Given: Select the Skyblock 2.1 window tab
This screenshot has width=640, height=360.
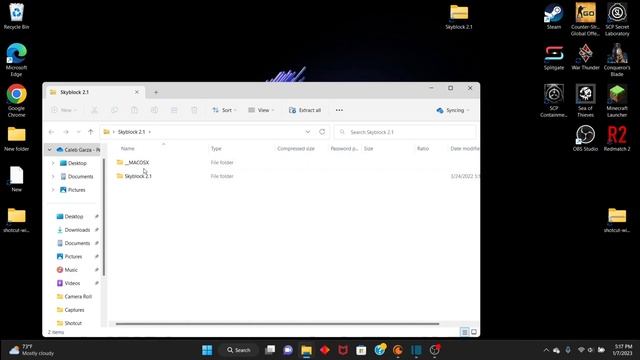Looking at the screenshot, I should (94, 92).
